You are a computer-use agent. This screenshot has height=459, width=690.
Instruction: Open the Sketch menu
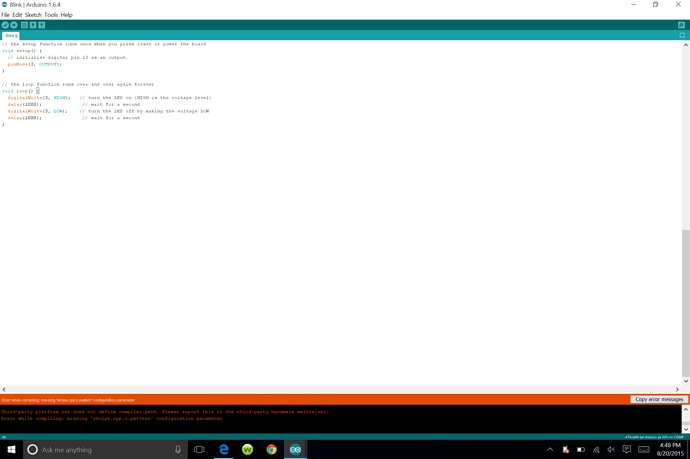(x=33, y=15)
